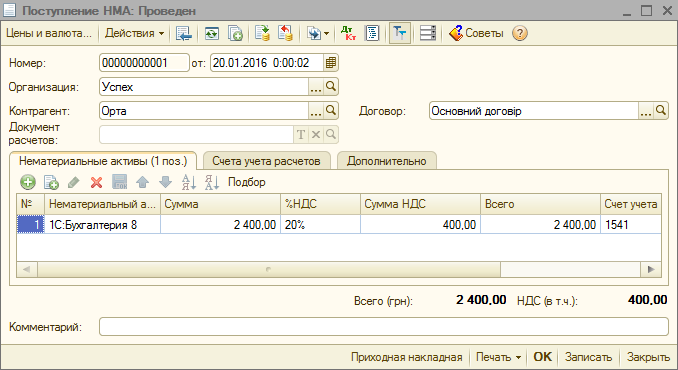The height and width of the screenshot is (370, 678).
Task: Move the row down with arrow icon
Action: 166,182
